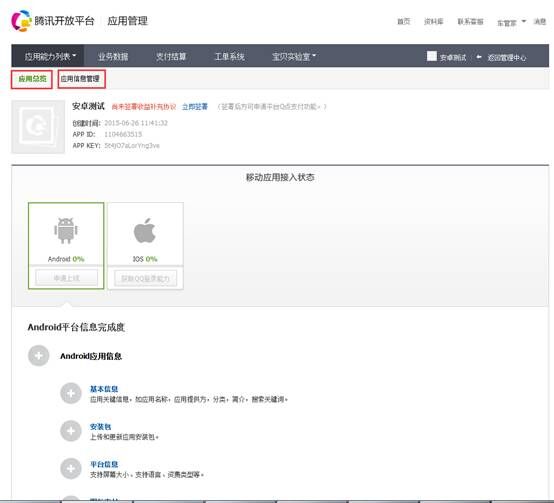The width and height of the screenshot is (554, 503).
Task: Click the plus icon next to 安装包
Action: coord(71,431)
